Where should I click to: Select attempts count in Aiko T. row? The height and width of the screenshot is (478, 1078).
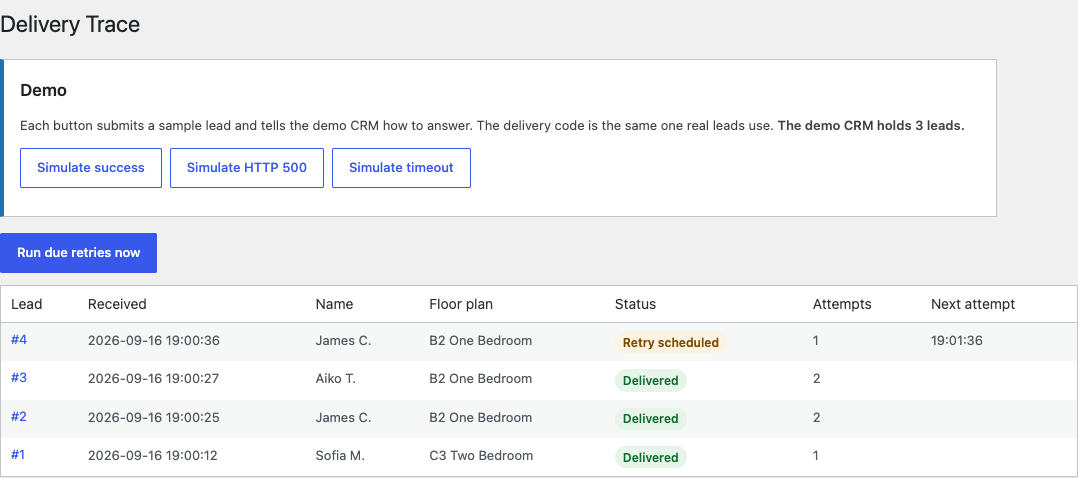816,378
